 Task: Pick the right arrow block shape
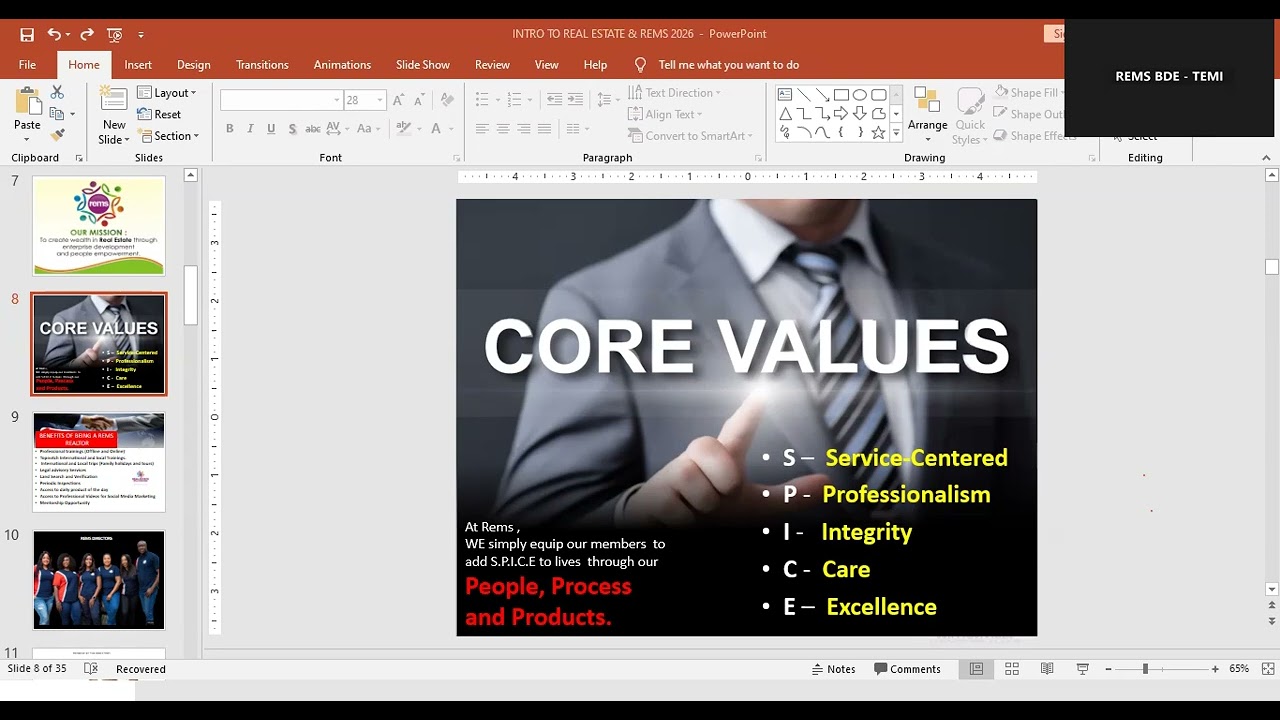tap(842, 114)
